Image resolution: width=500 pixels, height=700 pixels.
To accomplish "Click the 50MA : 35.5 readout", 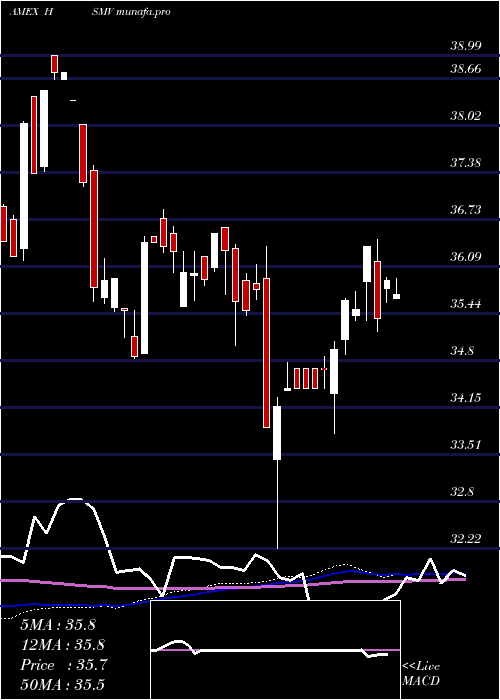I will pos(62,685).
